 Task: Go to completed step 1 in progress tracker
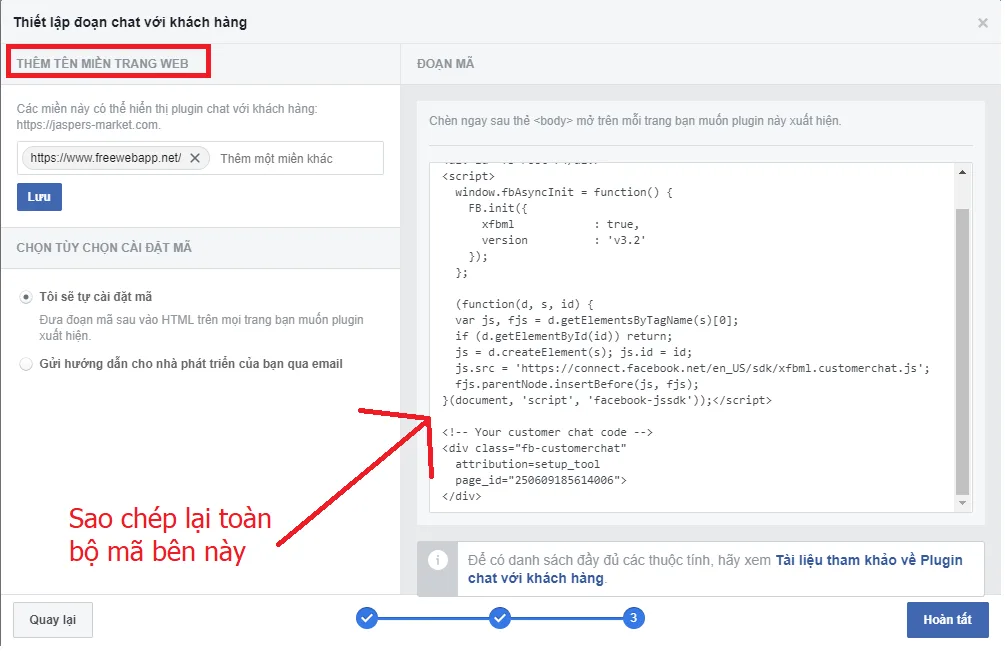coord(367,618)
